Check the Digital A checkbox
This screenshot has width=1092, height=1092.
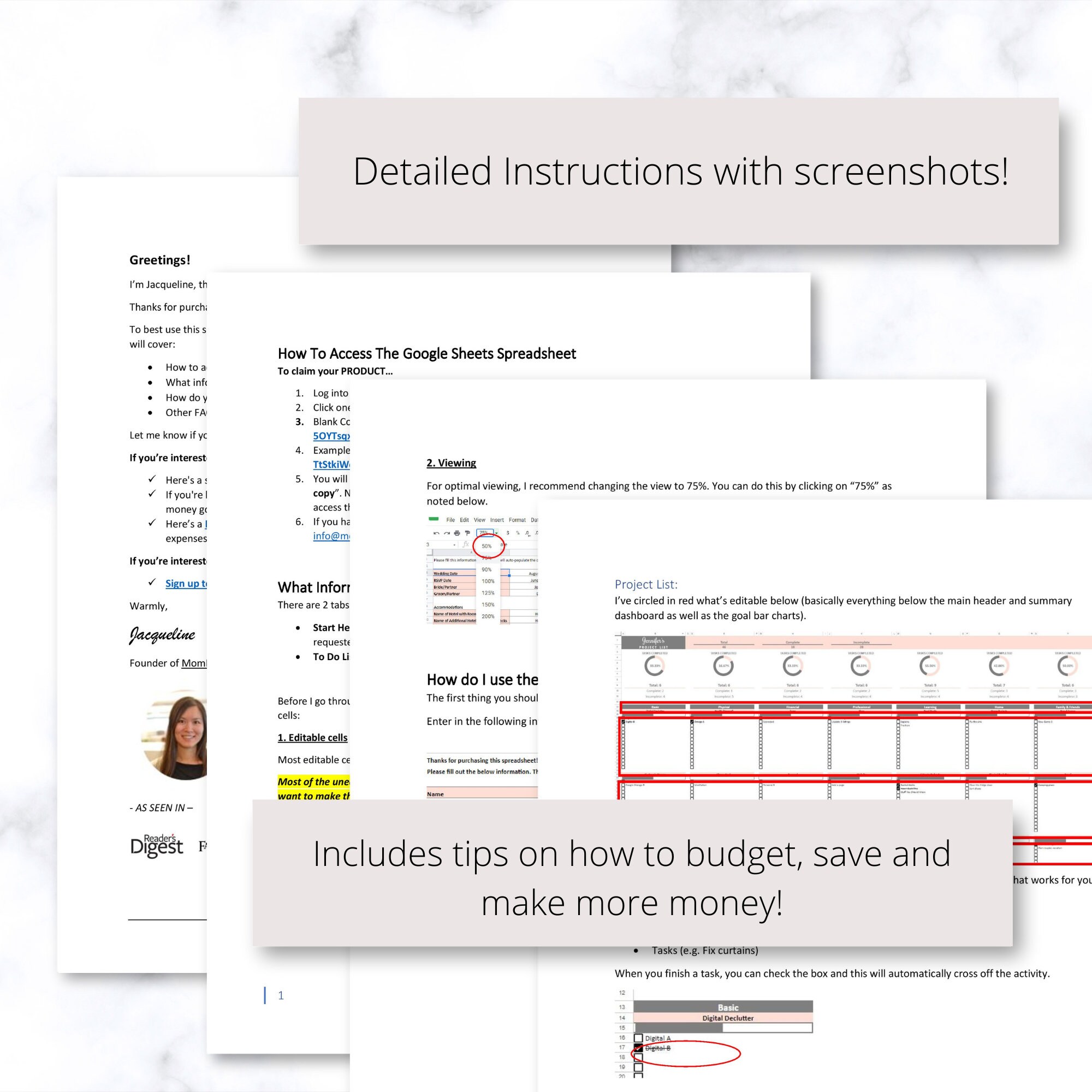click(638, 1038)
